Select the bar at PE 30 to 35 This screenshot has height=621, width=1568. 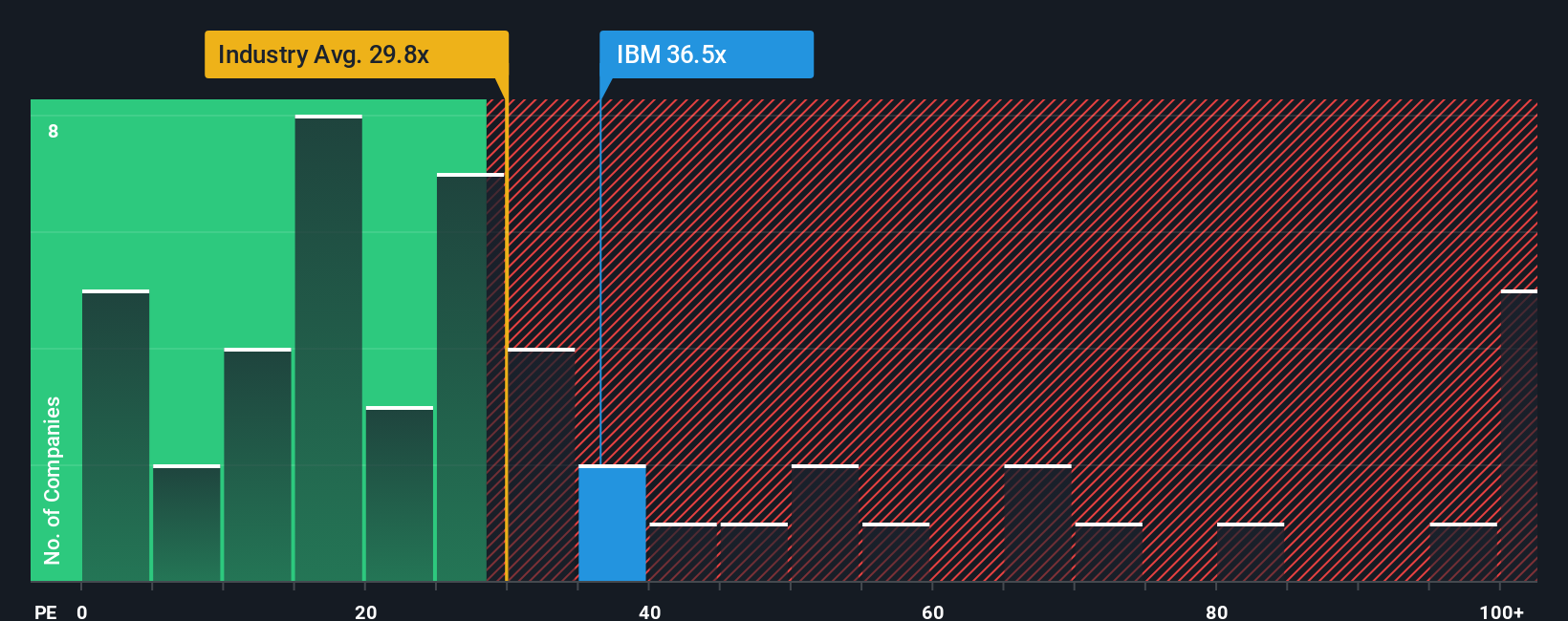pyautogui.click(x=541, y=464)
